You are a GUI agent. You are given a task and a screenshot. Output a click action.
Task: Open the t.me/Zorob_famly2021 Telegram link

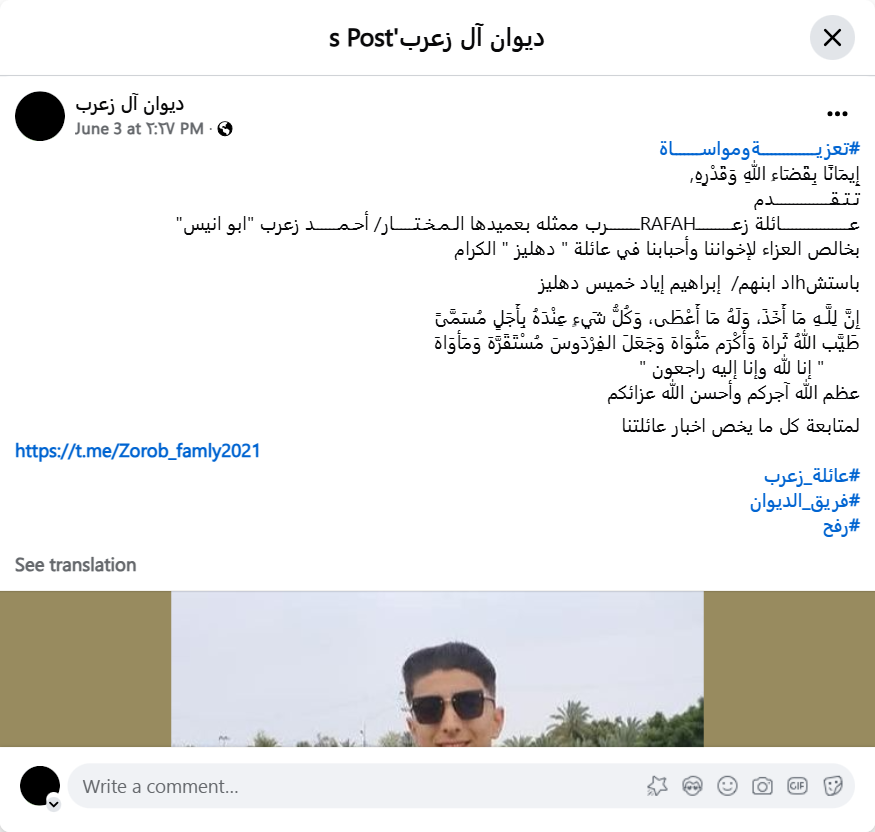pyautogui.click(x=138, y=451)
